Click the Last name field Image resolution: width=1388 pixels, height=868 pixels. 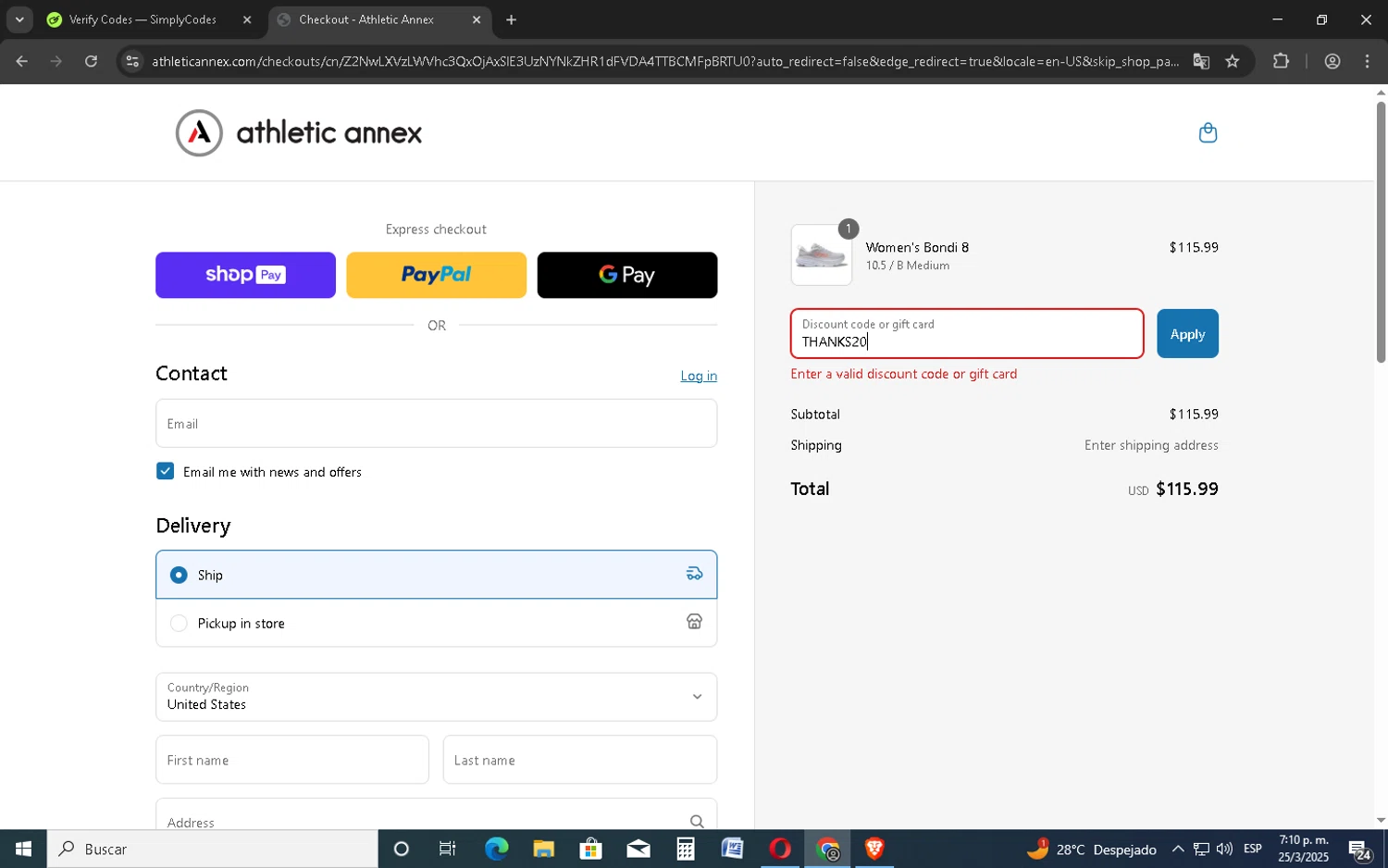pyautogui.click(x=580, y=760)
